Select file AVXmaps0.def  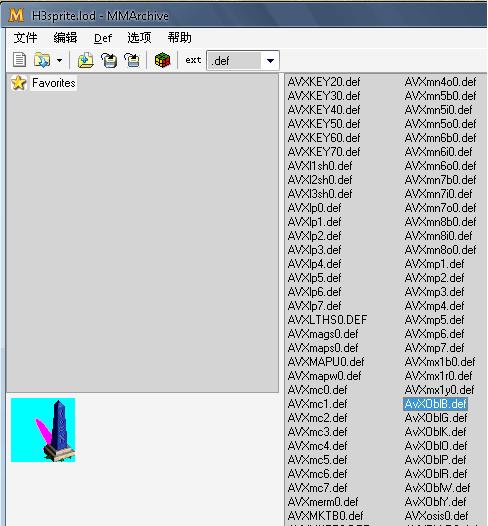point(323,348)
